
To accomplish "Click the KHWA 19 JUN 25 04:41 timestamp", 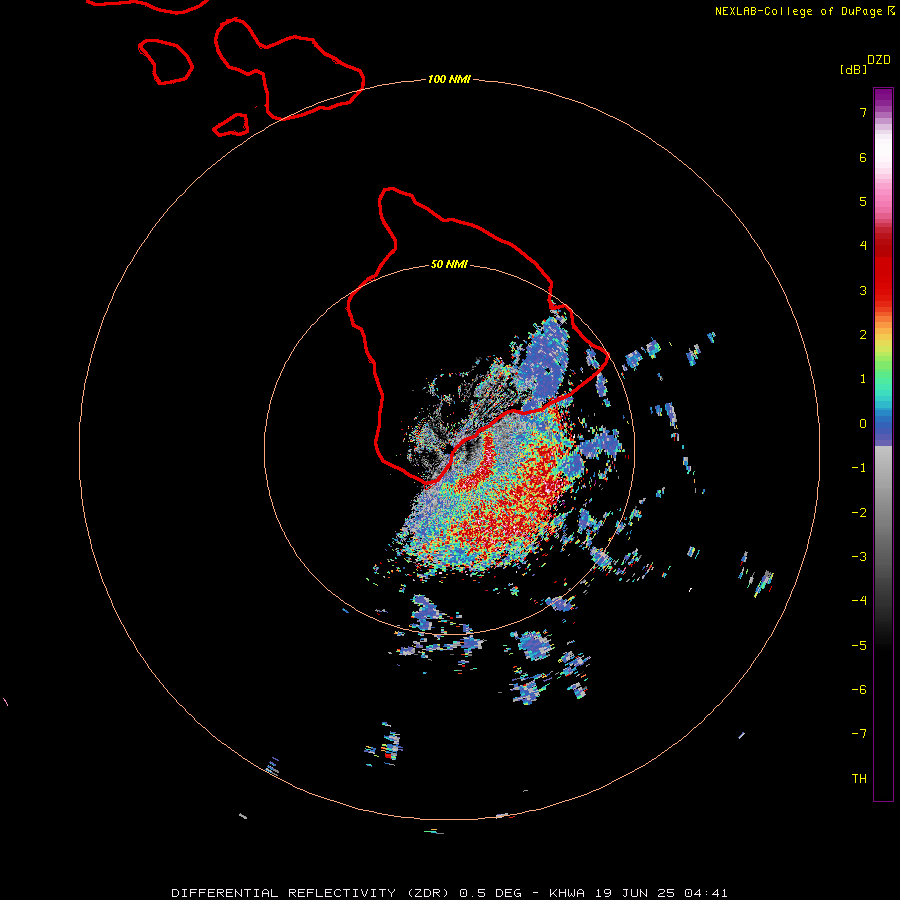I will coord(638,893).
